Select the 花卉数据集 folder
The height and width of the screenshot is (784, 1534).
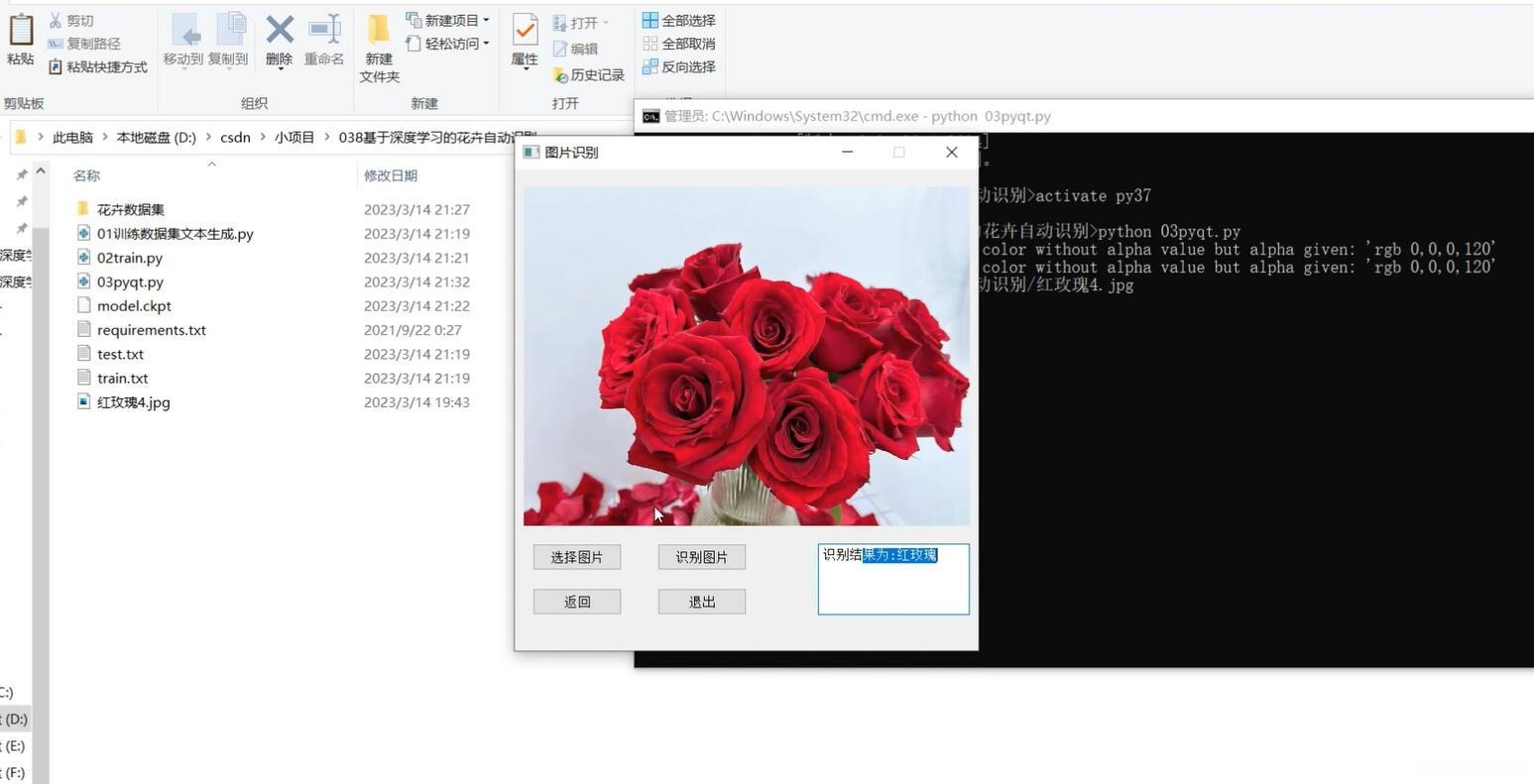120,209
